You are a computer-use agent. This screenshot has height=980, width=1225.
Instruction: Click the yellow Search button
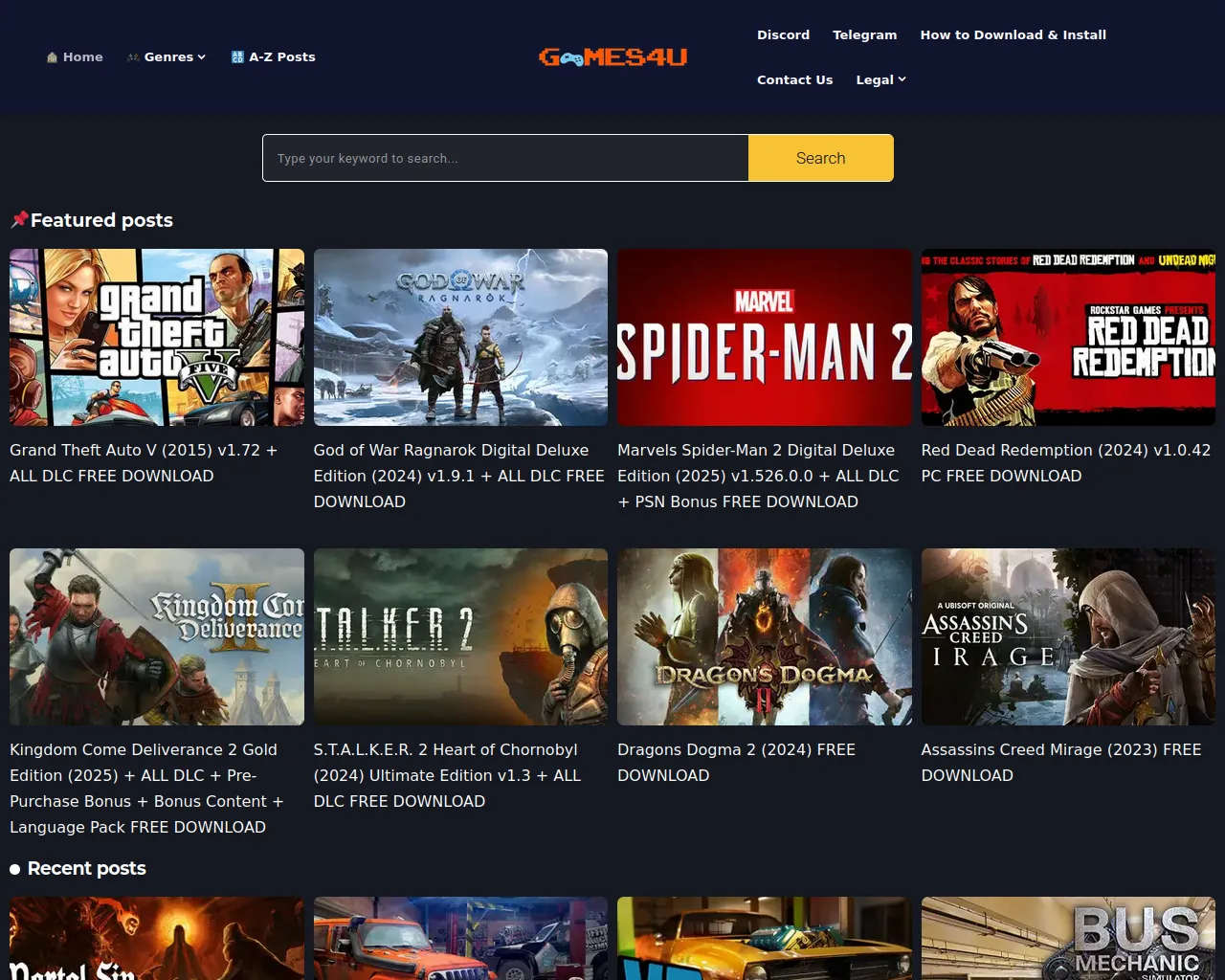[x=820, y=158]
